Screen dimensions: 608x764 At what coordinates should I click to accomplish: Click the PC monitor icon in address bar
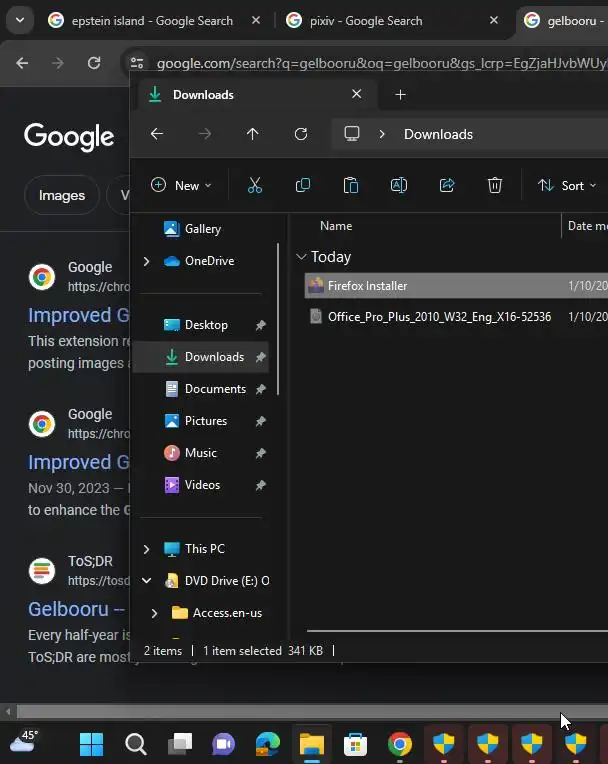(351, 134)
